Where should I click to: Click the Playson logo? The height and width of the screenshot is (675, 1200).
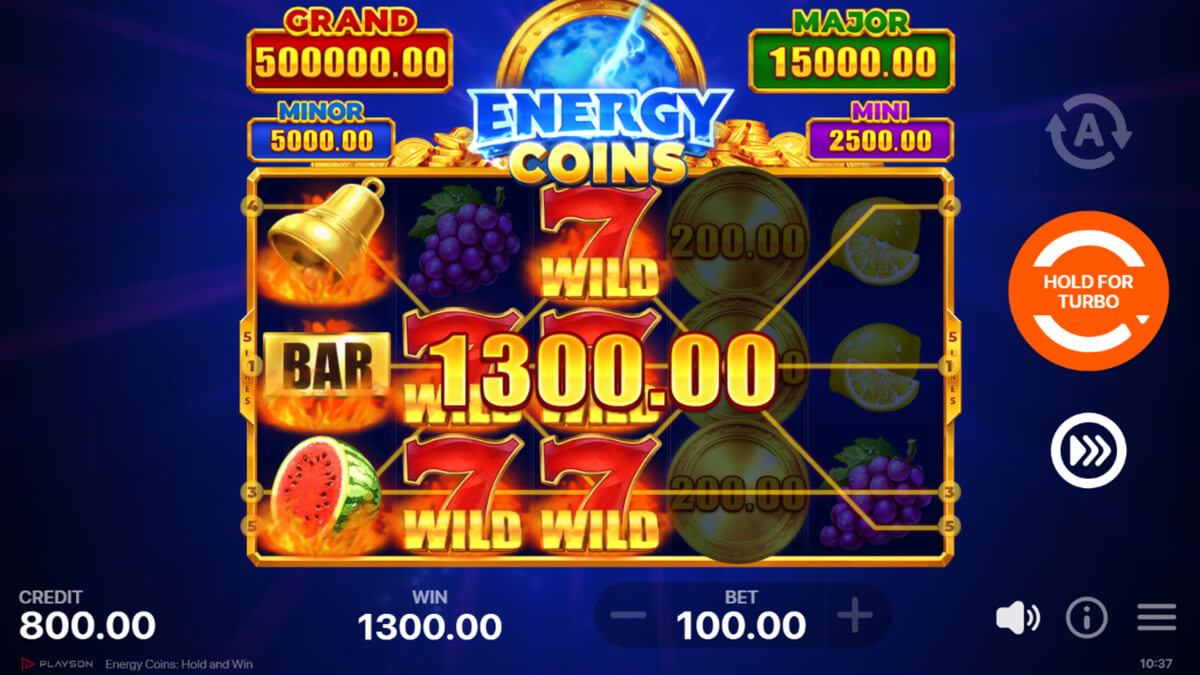click(57, 664)
